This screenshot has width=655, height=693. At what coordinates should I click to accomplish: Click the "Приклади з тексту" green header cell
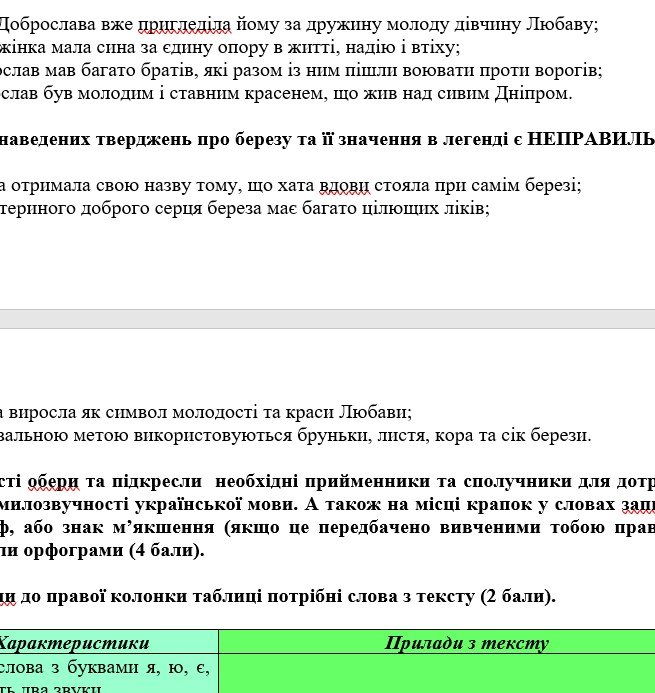(466, 643)
